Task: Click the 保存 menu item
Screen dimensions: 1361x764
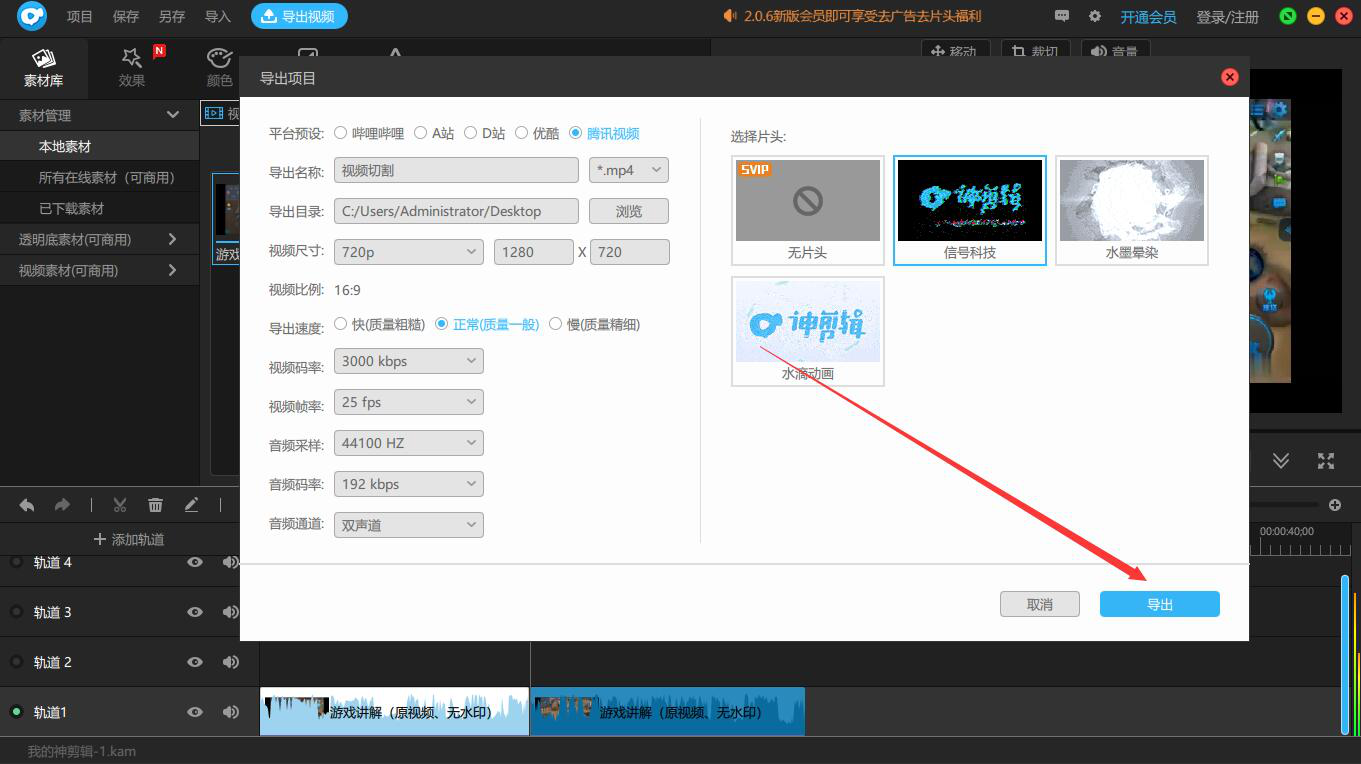Action: coord(126,16)
